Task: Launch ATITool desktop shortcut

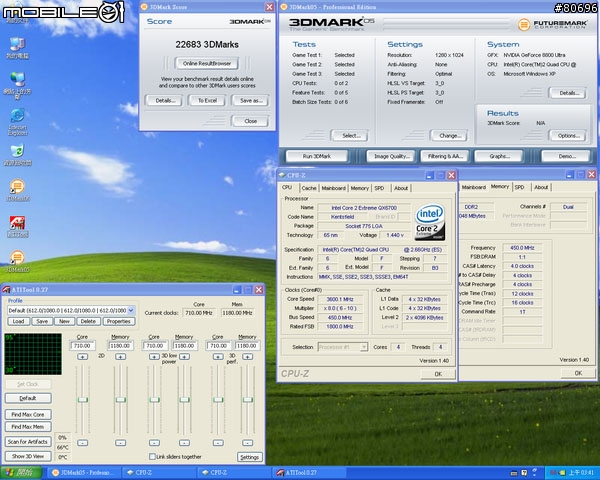Action: pos(17,227)
